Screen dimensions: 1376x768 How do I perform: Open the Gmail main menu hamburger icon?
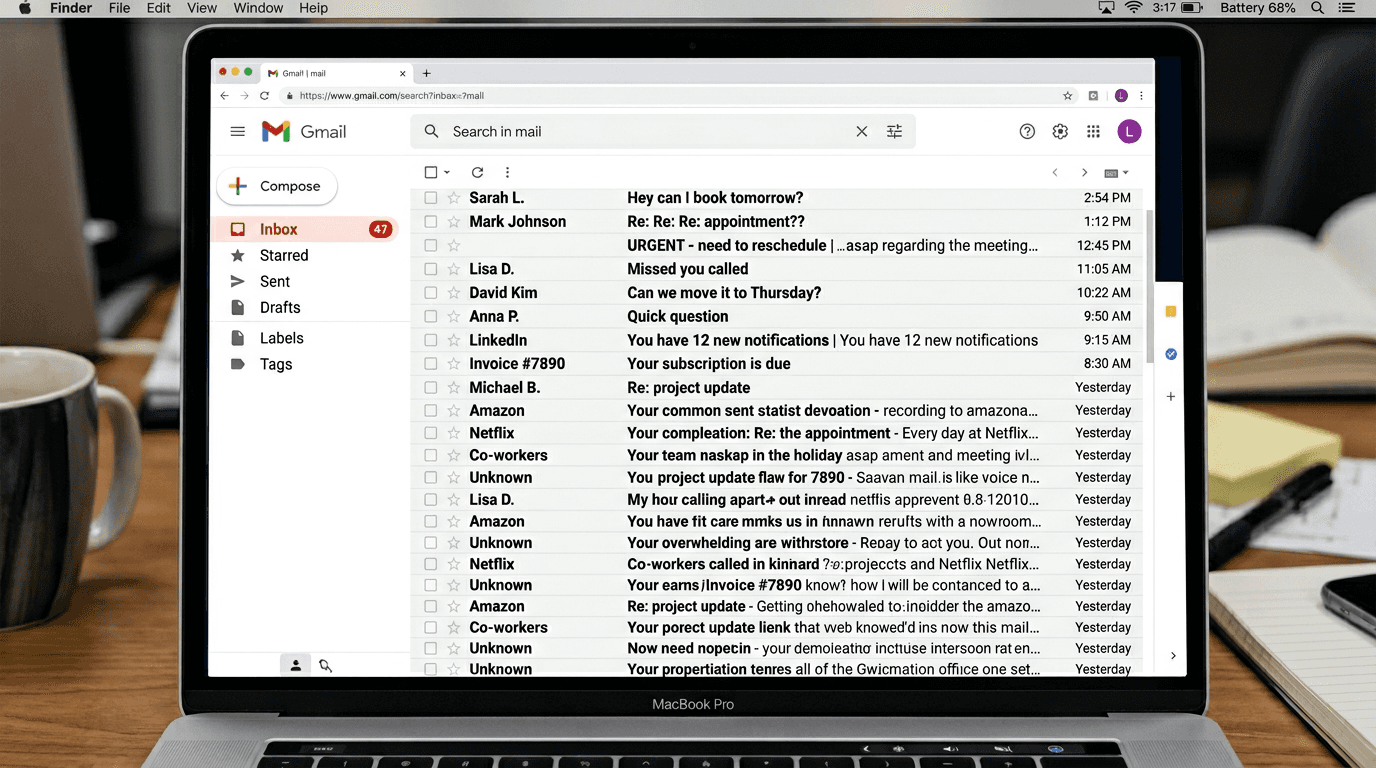pyautogui.click(x=237, y=131)
